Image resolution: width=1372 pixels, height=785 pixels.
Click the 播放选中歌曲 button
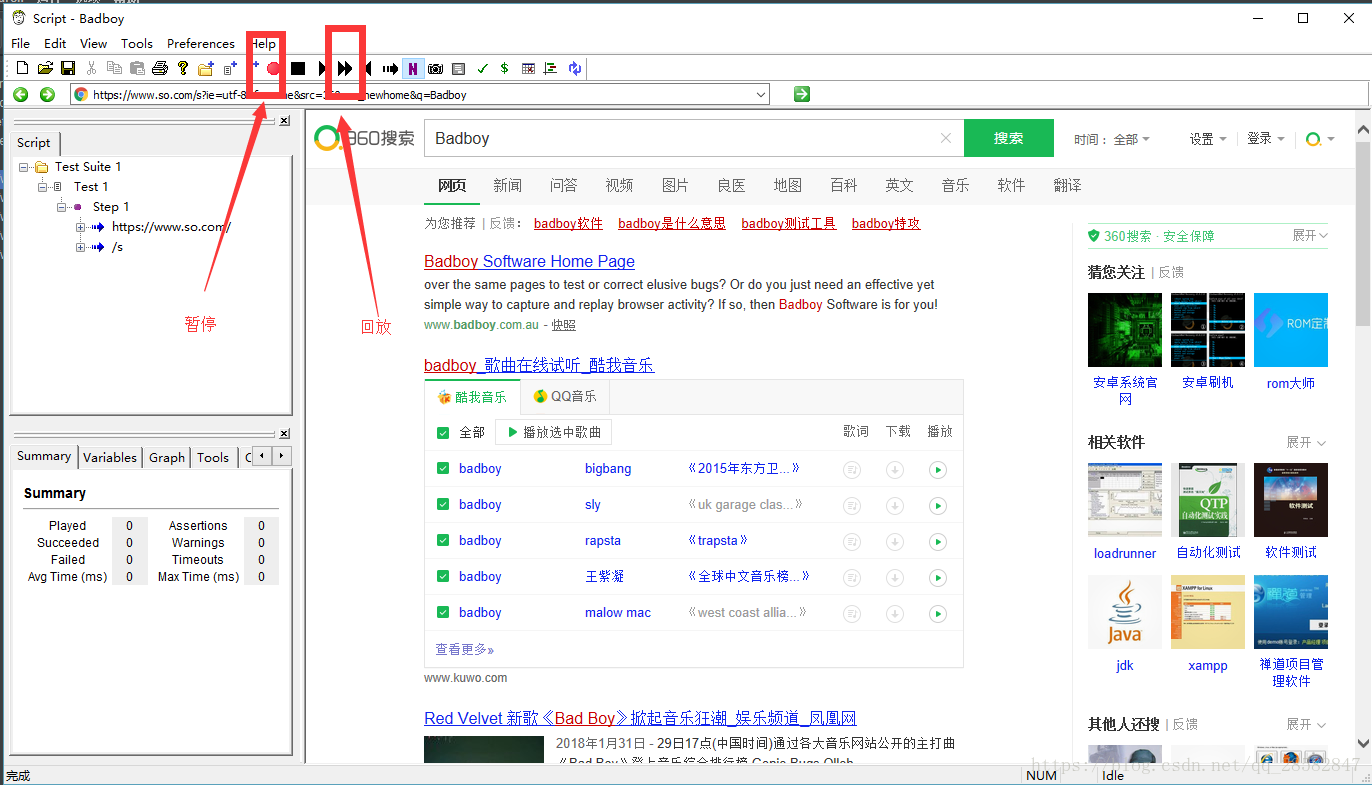(x=553, y=432)
